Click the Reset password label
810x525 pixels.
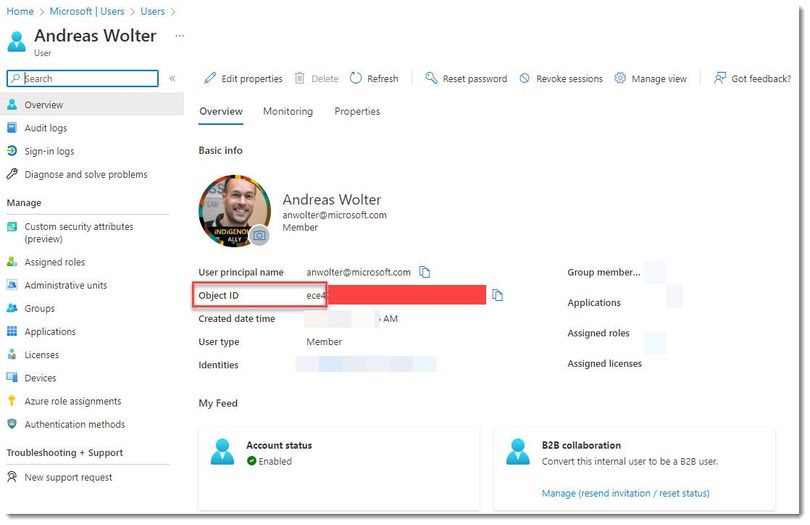click(x=475, y=79)
